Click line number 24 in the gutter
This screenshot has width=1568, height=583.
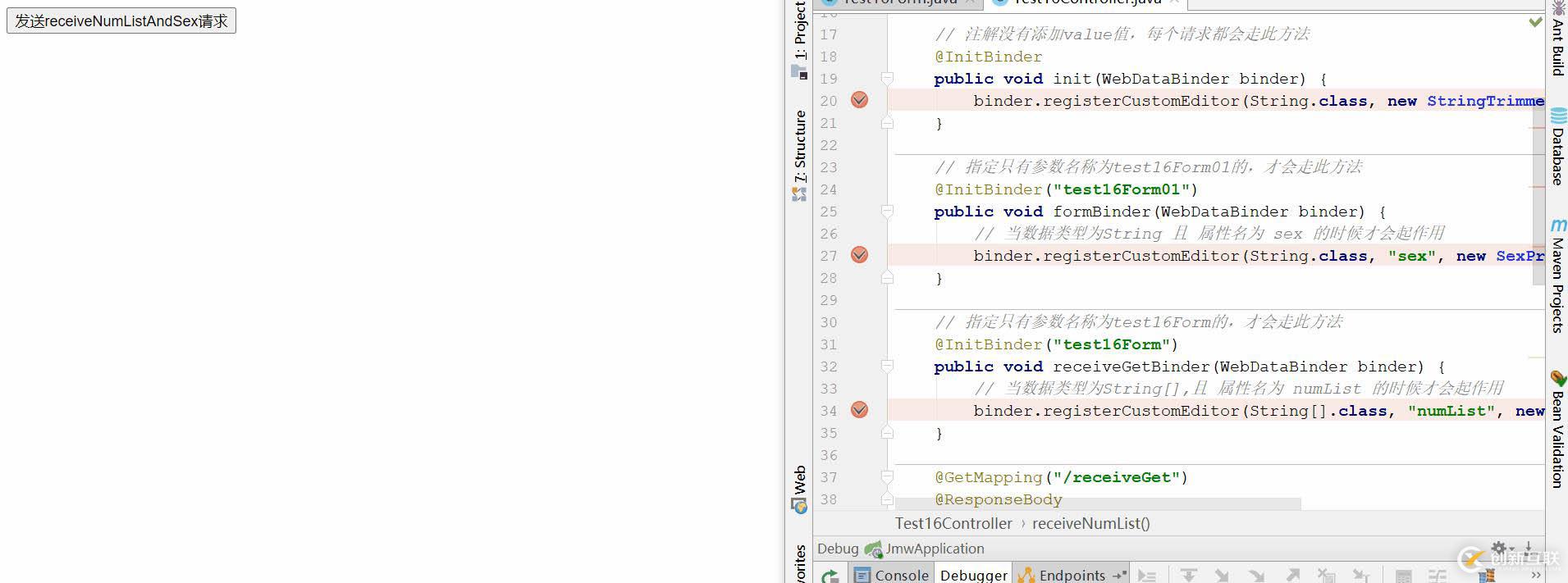[829, 189]
